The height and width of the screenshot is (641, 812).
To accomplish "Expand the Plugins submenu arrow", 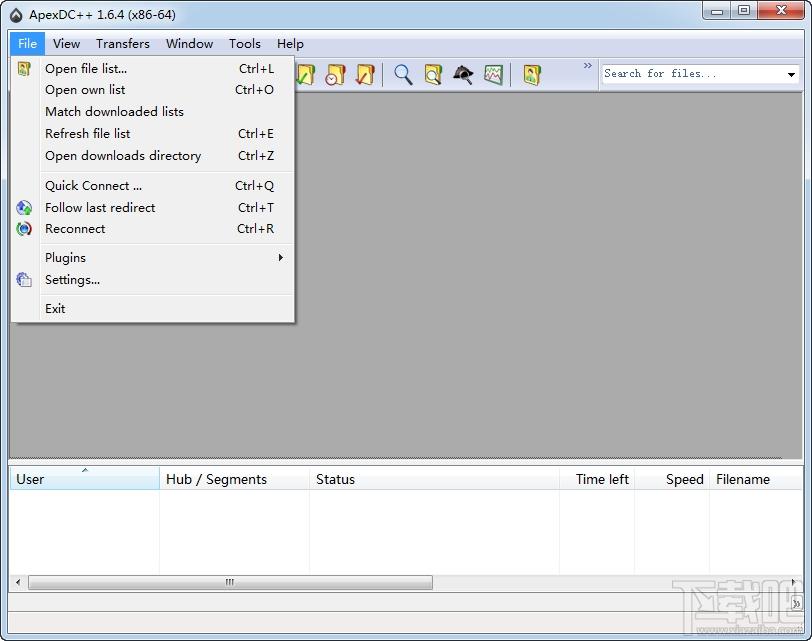I will coord(280,257).
